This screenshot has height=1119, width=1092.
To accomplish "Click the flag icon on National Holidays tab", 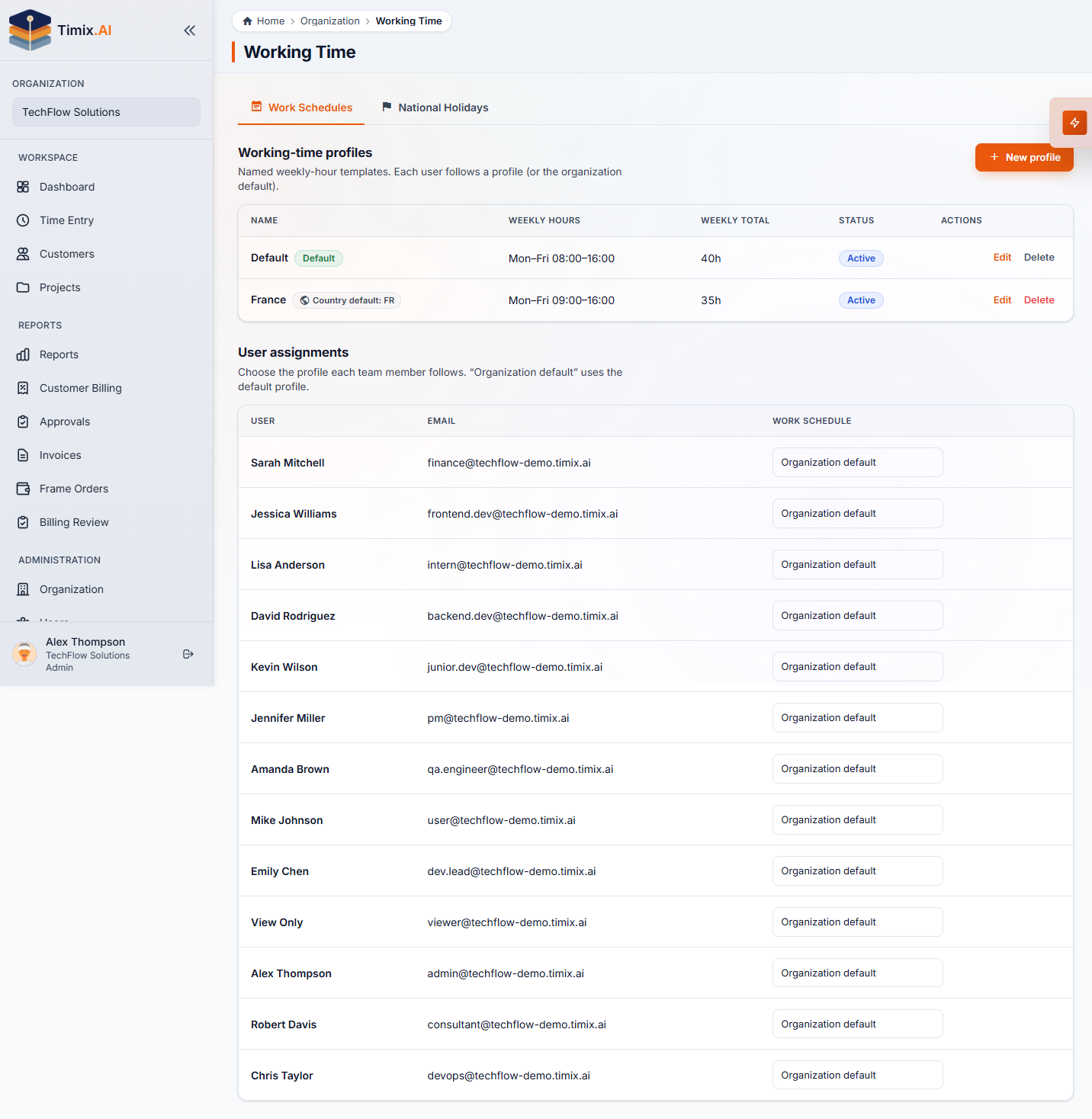I will coord(387,107).
